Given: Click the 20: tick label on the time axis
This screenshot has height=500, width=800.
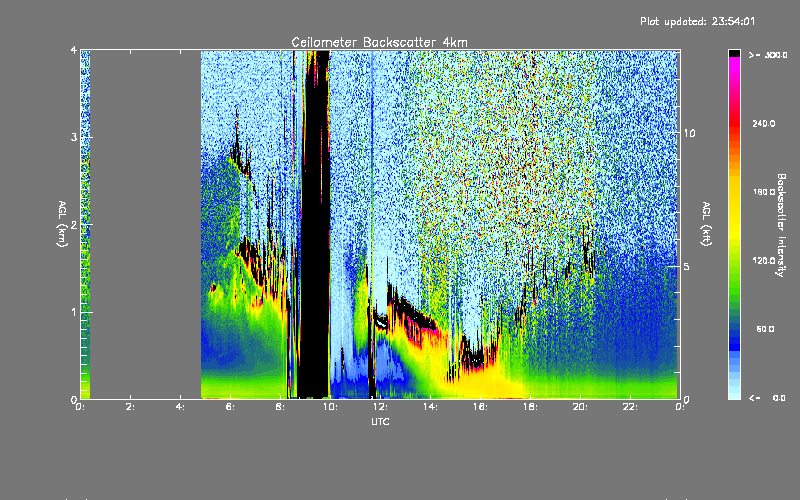Looking at the screenshot, I should (x=580, y=407).
